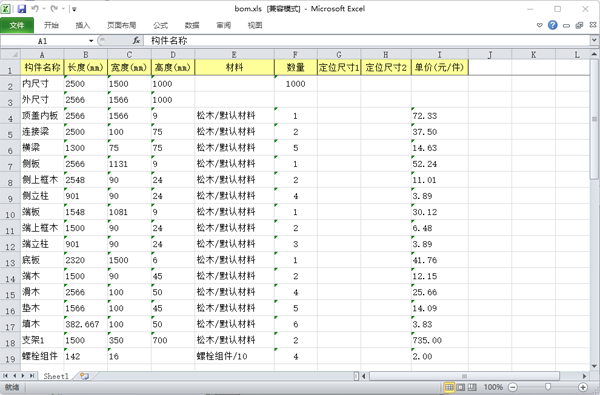The image size is (600, 395).
Task: Open Excel Help question mark icon
Action: tap(553, 25)
